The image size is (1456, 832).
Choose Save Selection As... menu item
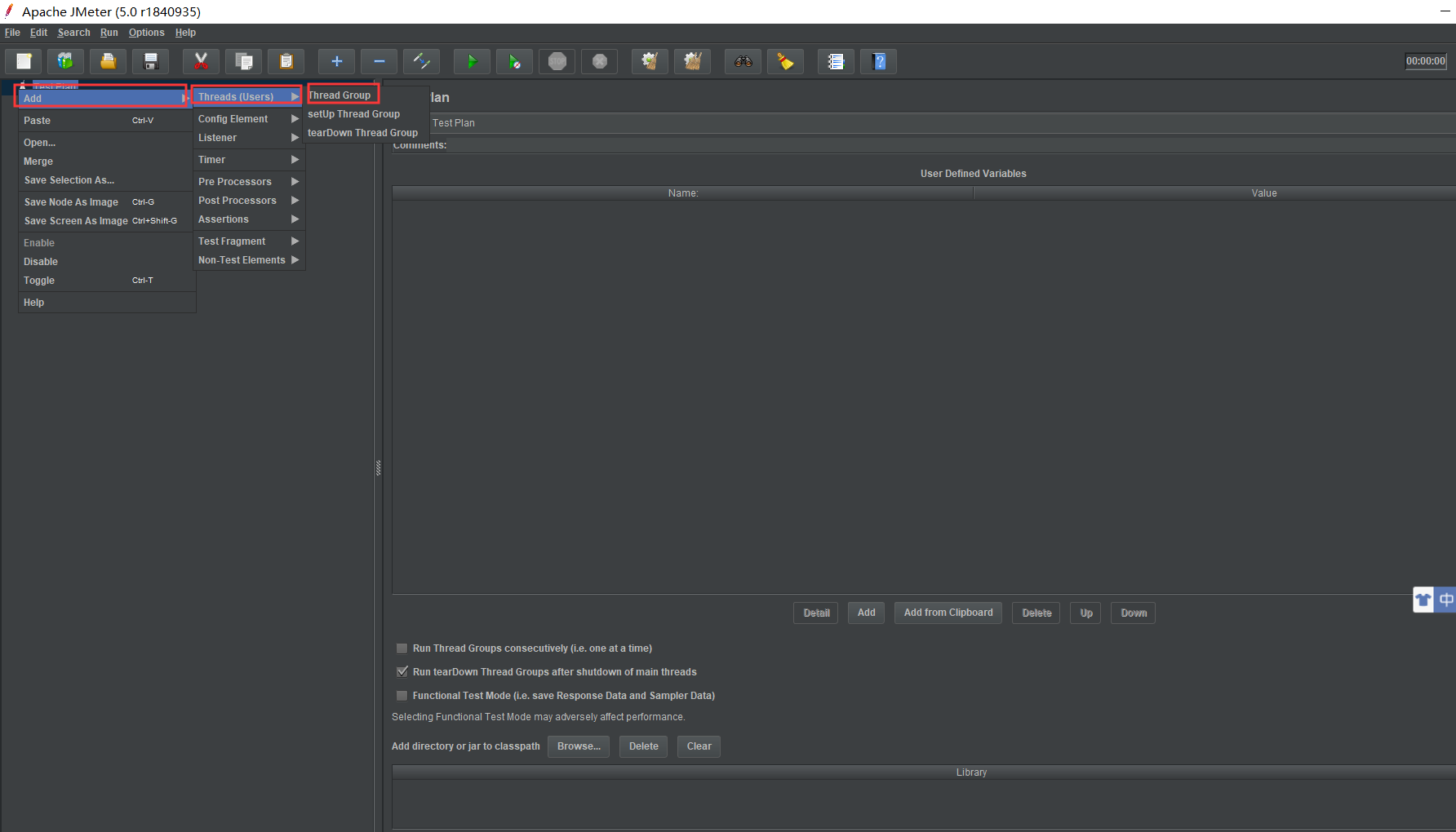coord(106,180)
